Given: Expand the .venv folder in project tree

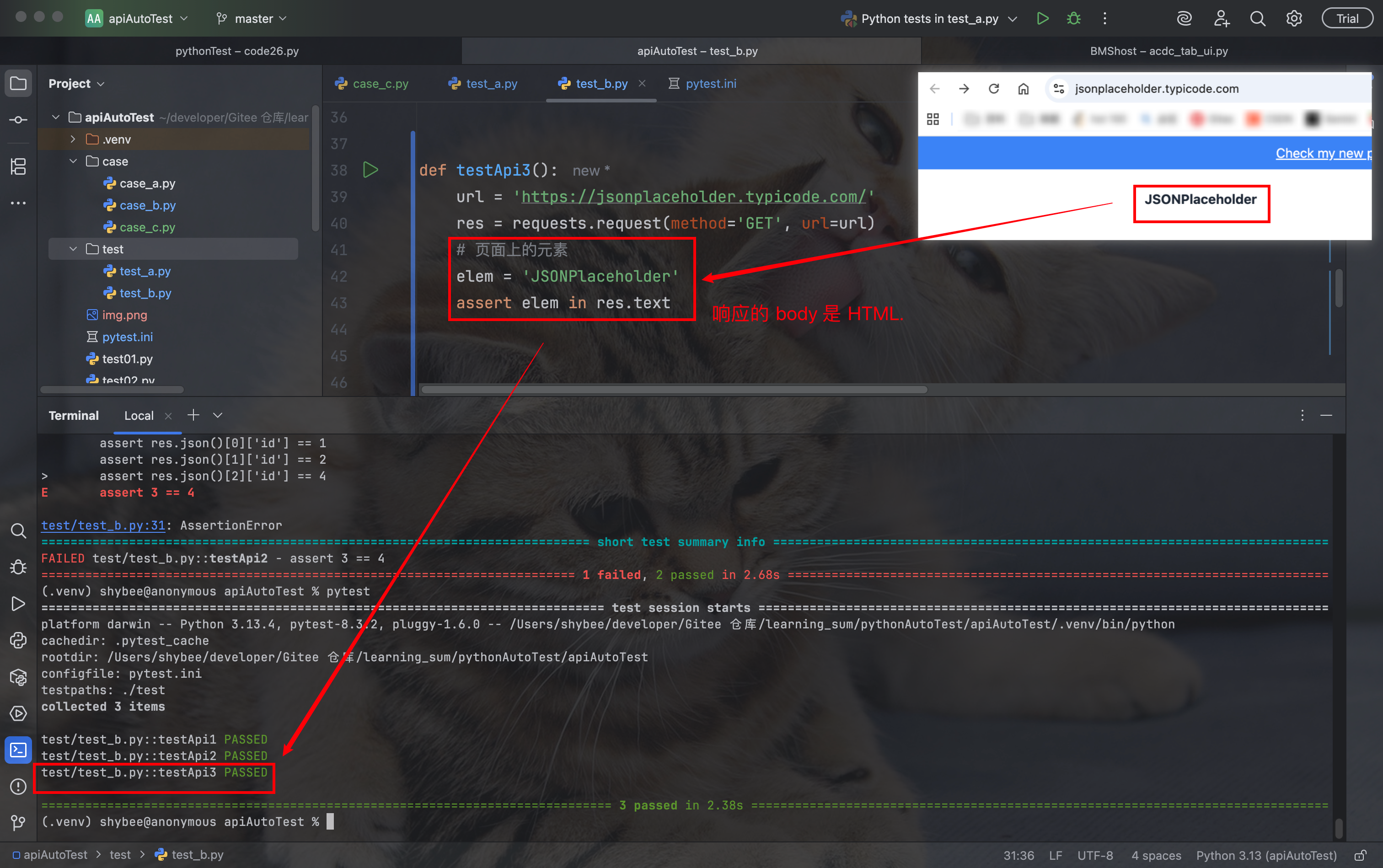Looking at the screenshot, I should pos(73,139).
